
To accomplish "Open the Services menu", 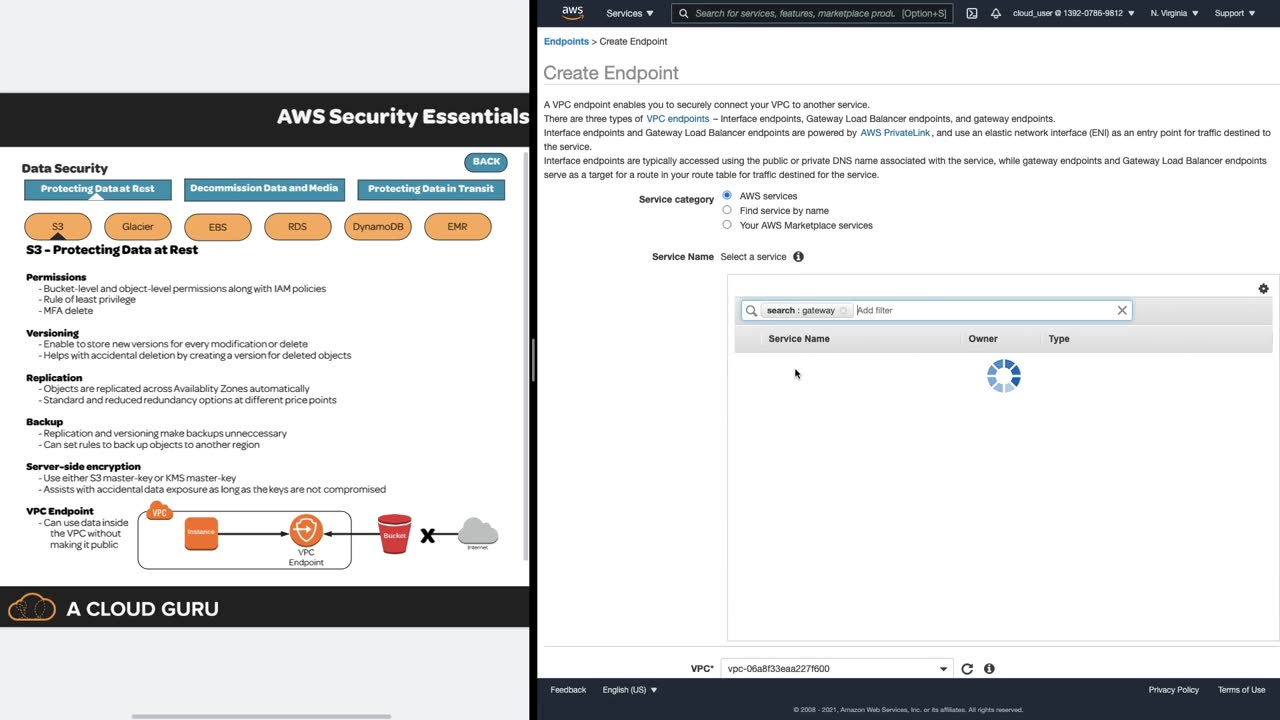I will (630, 13).
